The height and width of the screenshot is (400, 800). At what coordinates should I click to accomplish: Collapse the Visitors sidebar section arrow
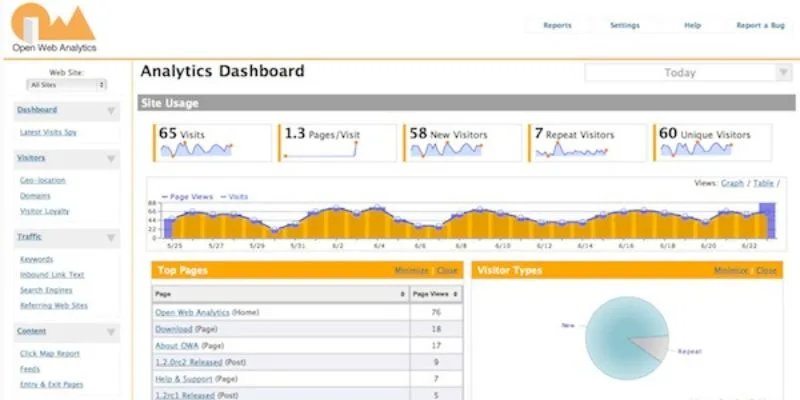click(111, 159)
